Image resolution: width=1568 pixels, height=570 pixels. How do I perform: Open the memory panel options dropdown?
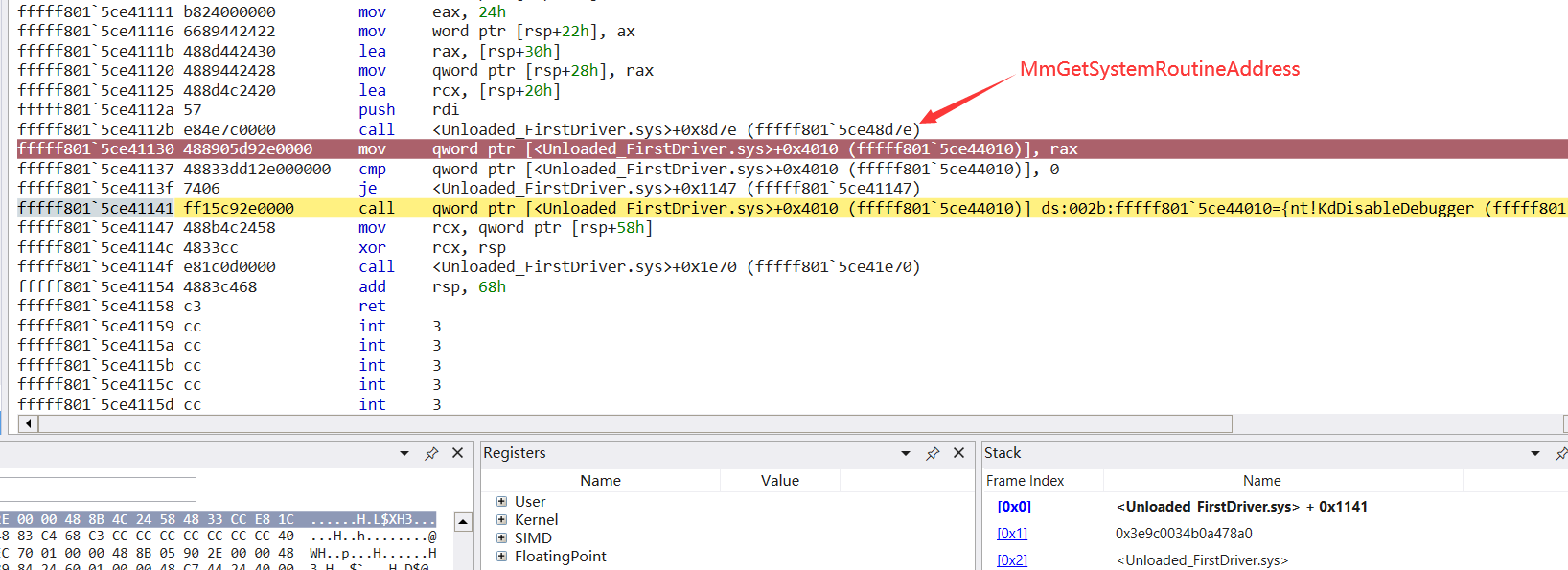tap(404, 453)
